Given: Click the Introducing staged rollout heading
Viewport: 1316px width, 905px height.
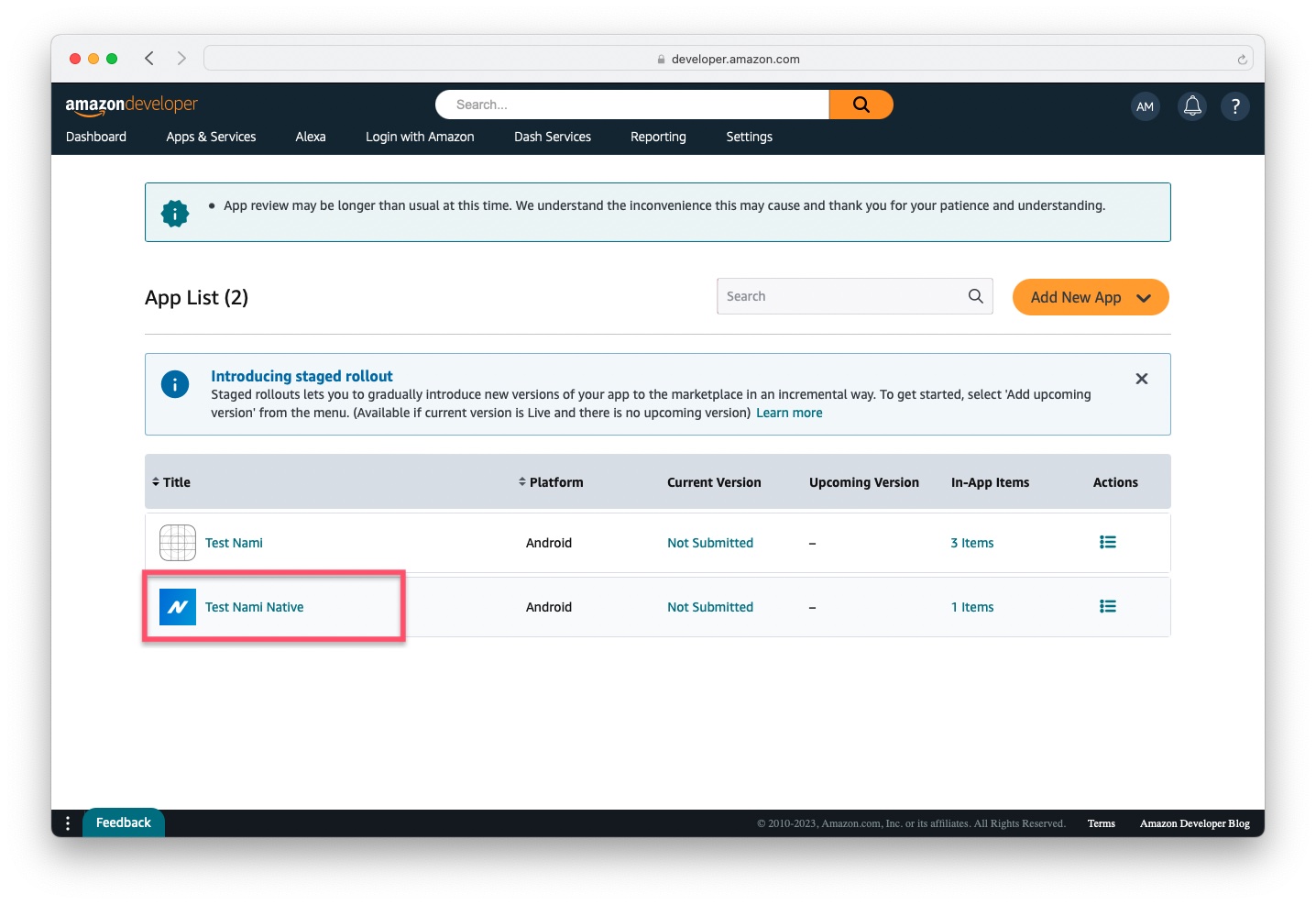Looking at the screenshot, I should (x=302, y=376).
